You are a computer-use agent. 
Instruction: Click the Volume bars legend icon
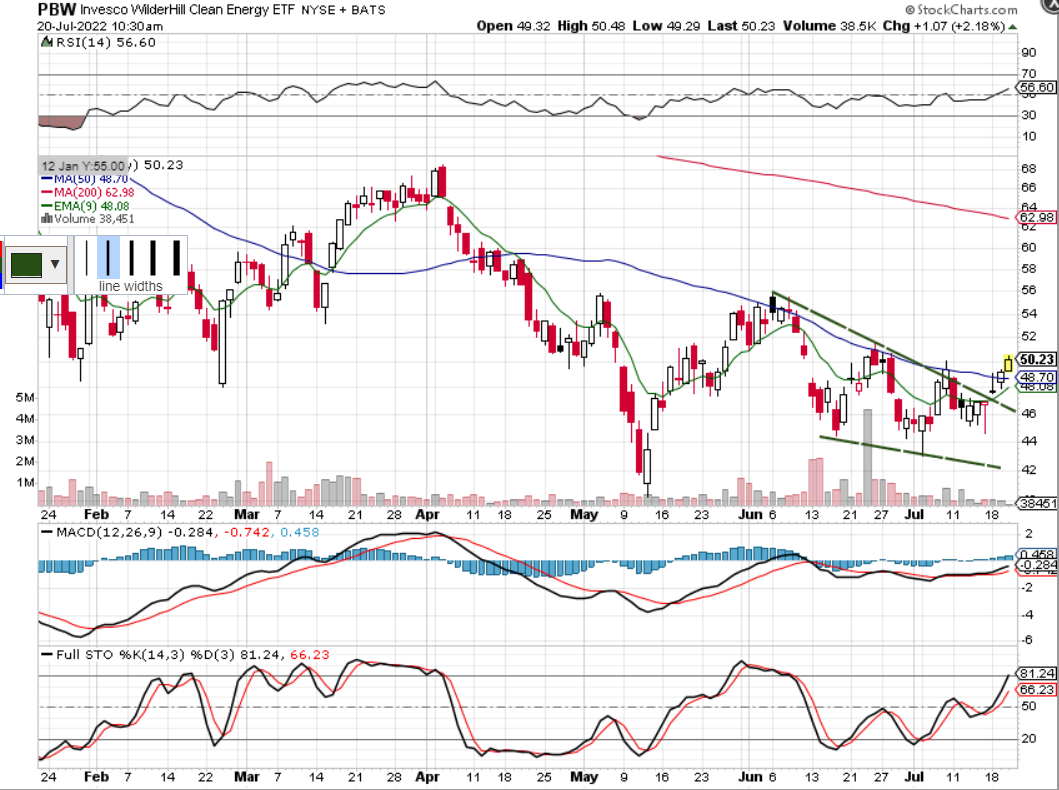47,219
